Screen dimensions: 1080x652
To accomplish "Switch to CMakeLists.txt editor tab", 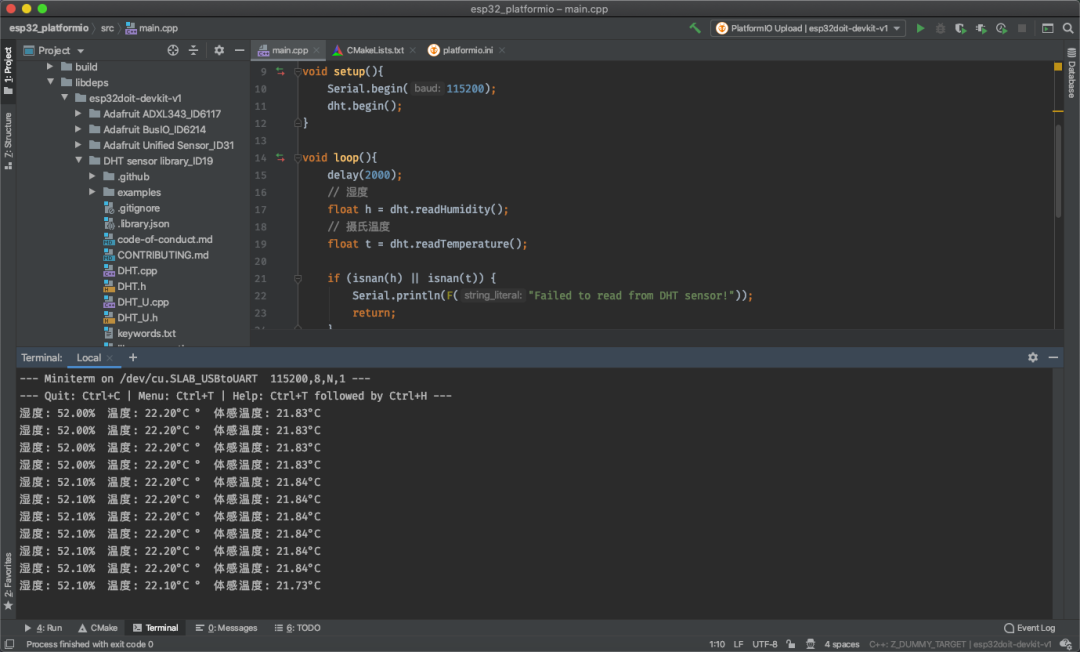I will pyautogui.click(x=374, y=50).
